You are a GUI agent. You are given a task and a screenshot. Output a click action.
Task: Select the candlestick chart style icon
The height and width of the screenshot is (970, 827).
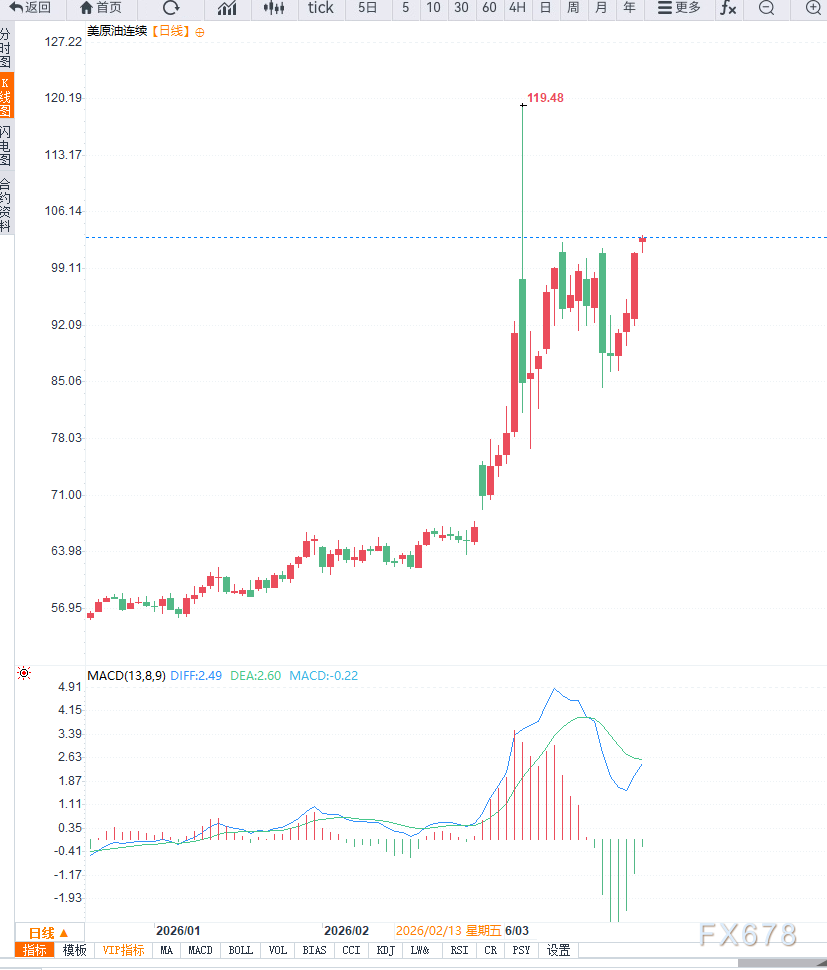pos(273,8)
